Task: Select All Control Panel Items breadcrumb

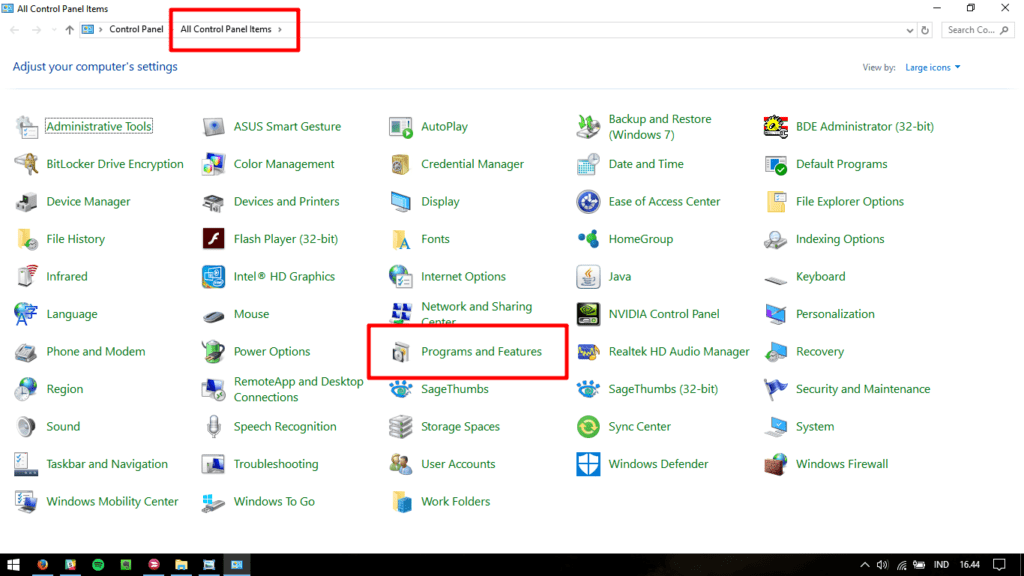Action: click(x=225, y=29)
